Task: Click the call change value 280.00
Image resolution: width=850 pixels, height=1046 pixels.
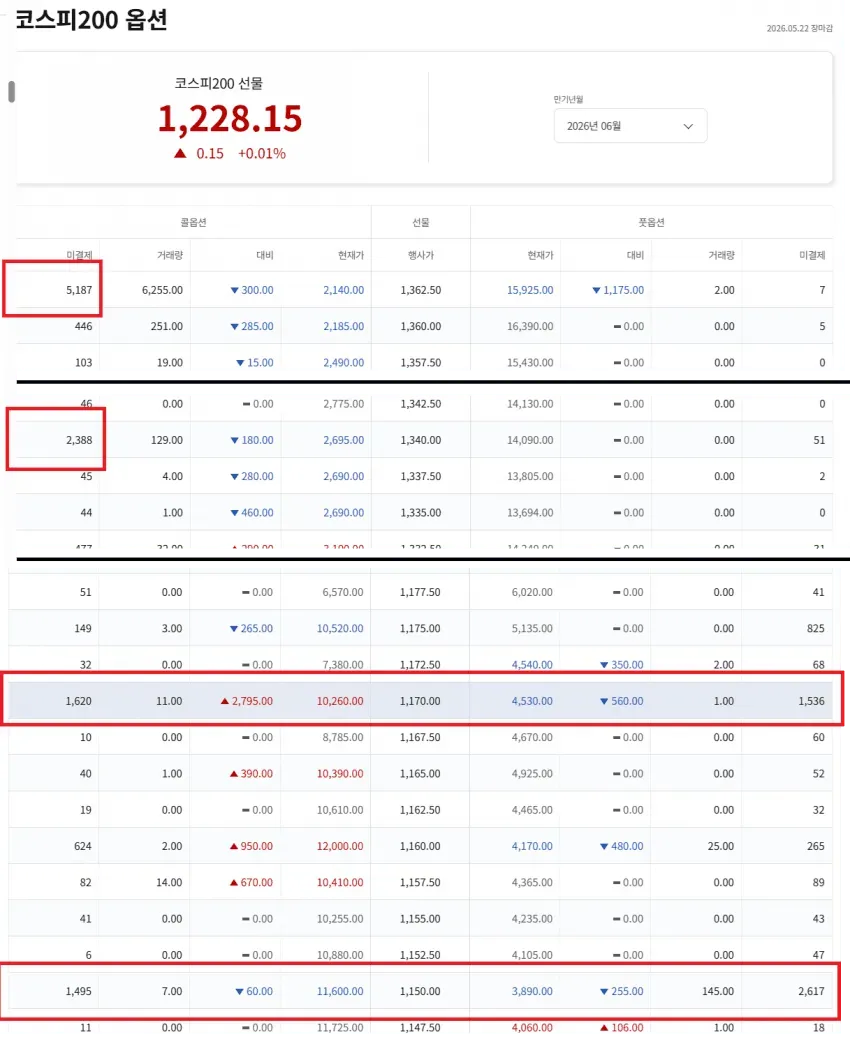Action: tap(258, 476)
